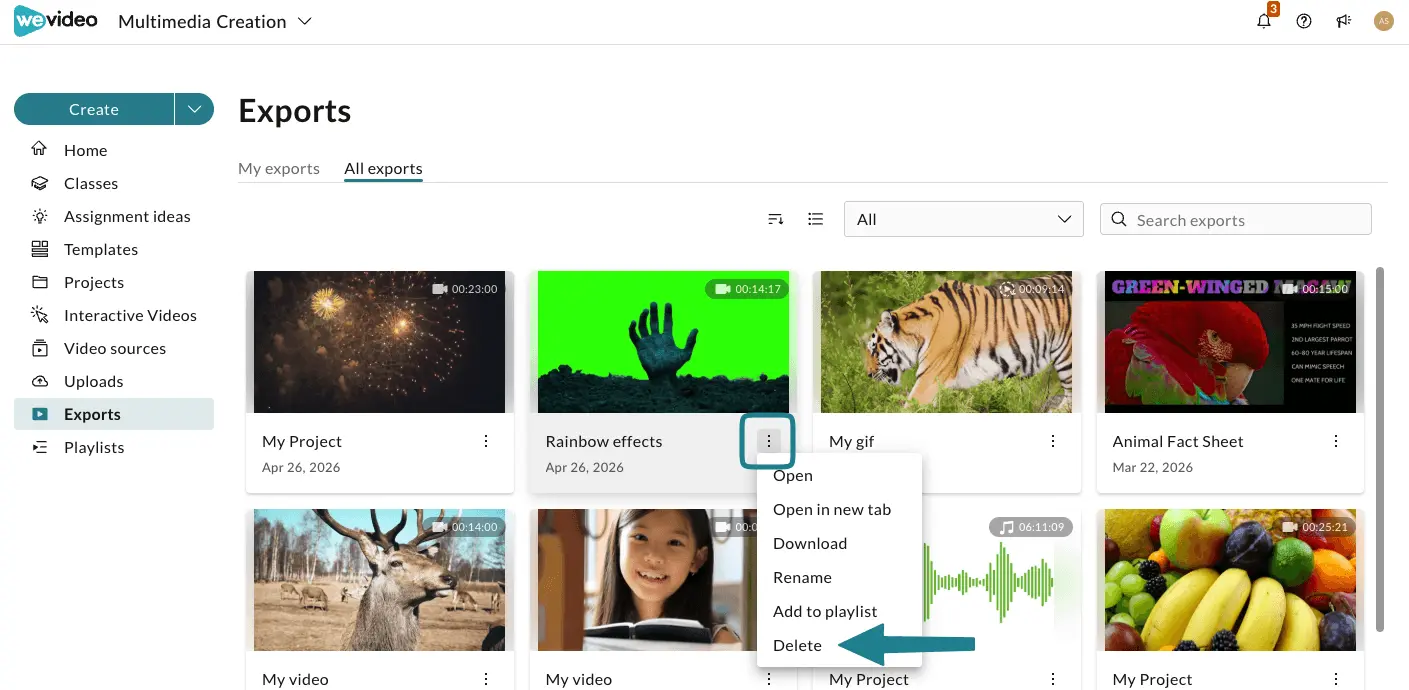The width and height of the screenshot is (1409, 690).
Task: Open more options for My gif
Action: pyautogui.click(x=1053, y=441)
